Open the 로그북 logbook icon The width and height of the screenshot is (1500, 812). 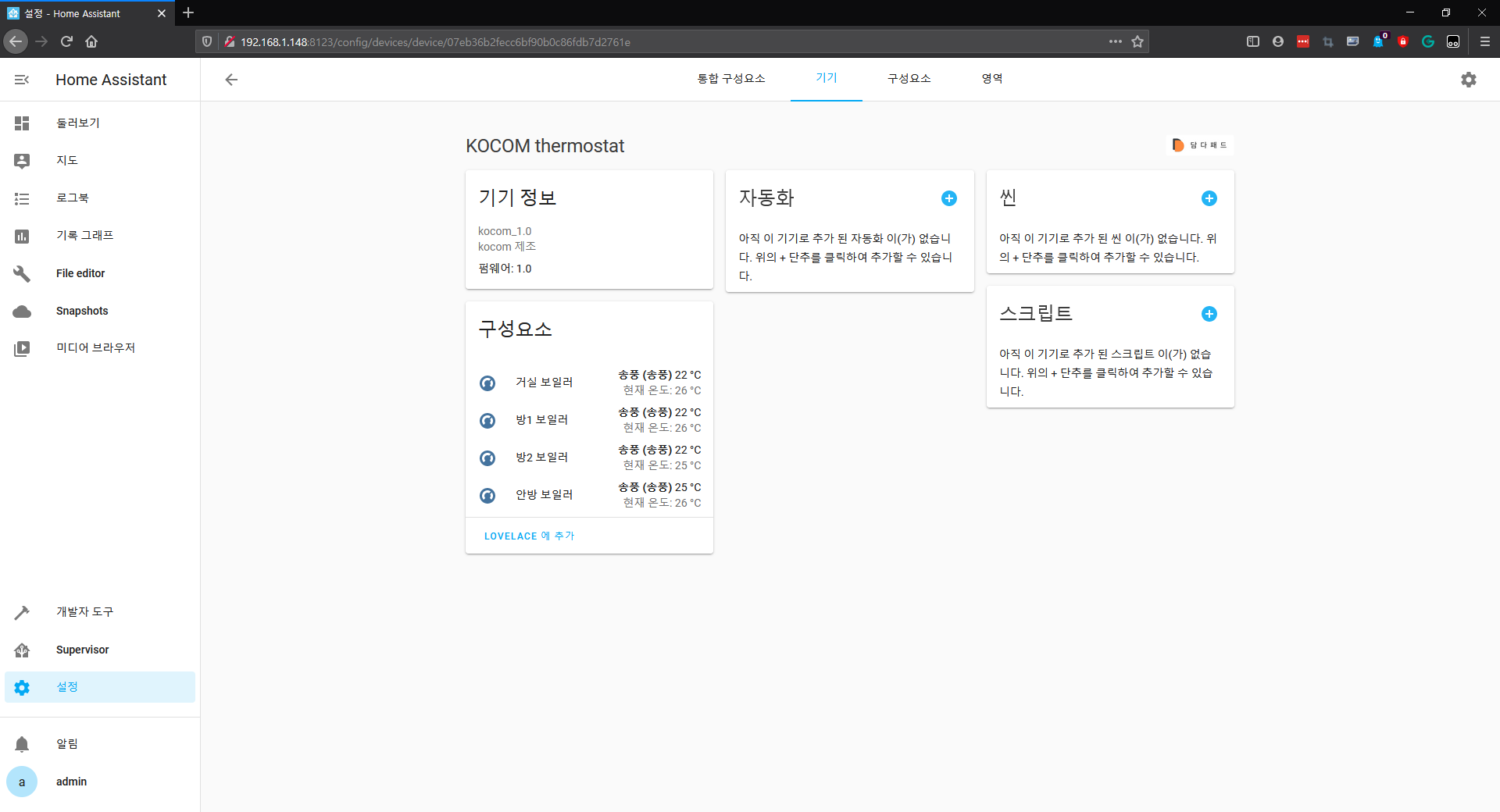(x=22, y=198)
